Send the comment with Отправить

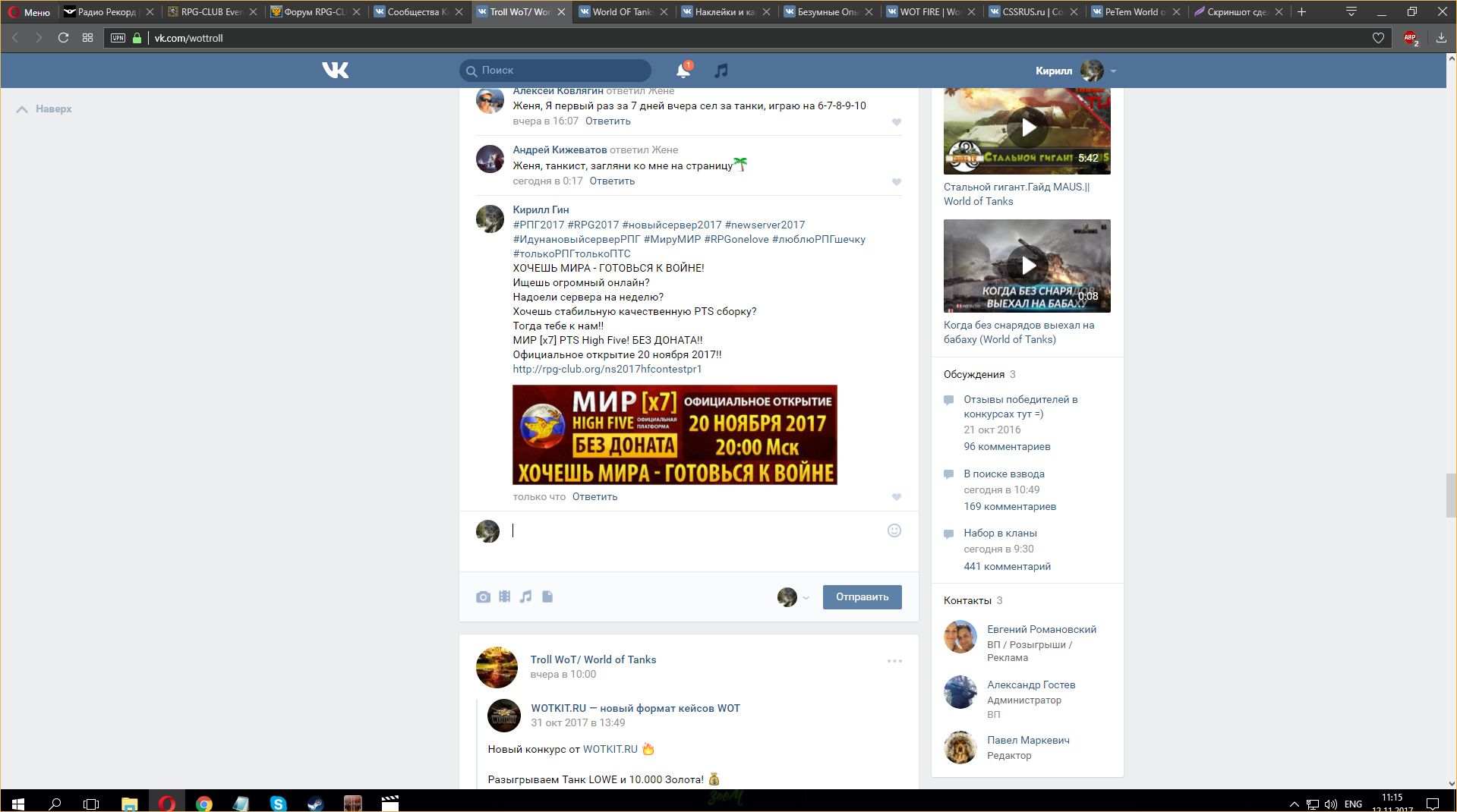[863, 597]
